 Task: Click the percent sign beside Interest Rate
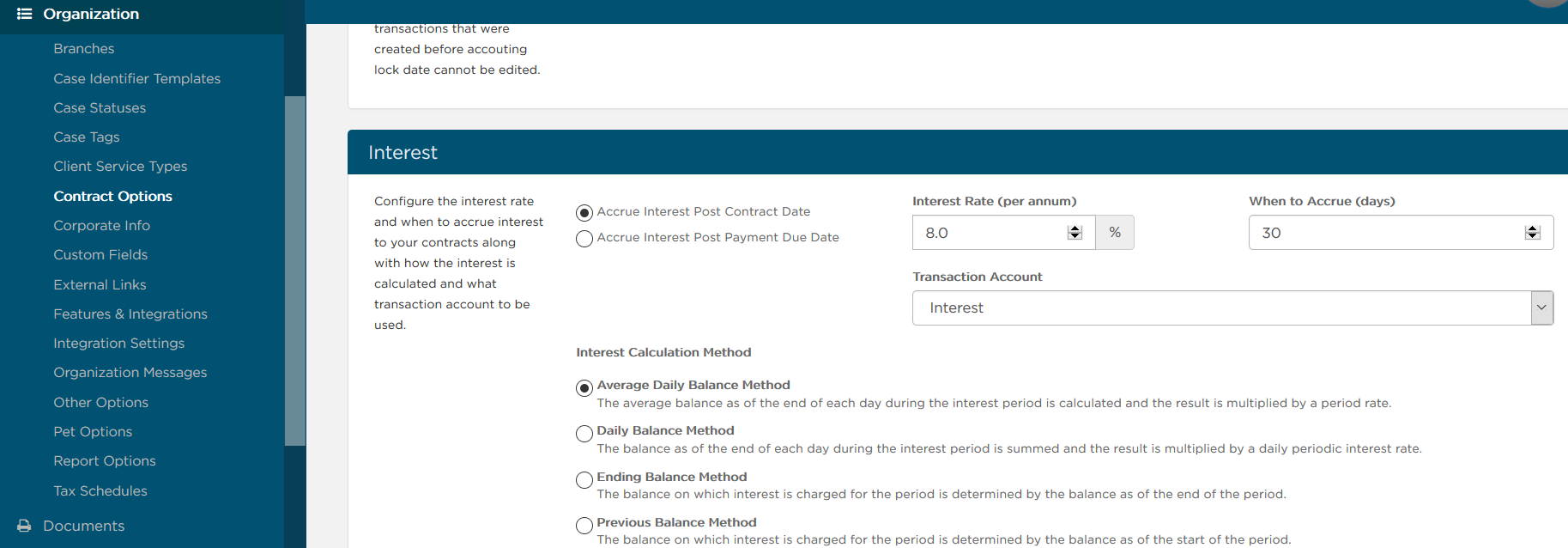[1115, 233]
